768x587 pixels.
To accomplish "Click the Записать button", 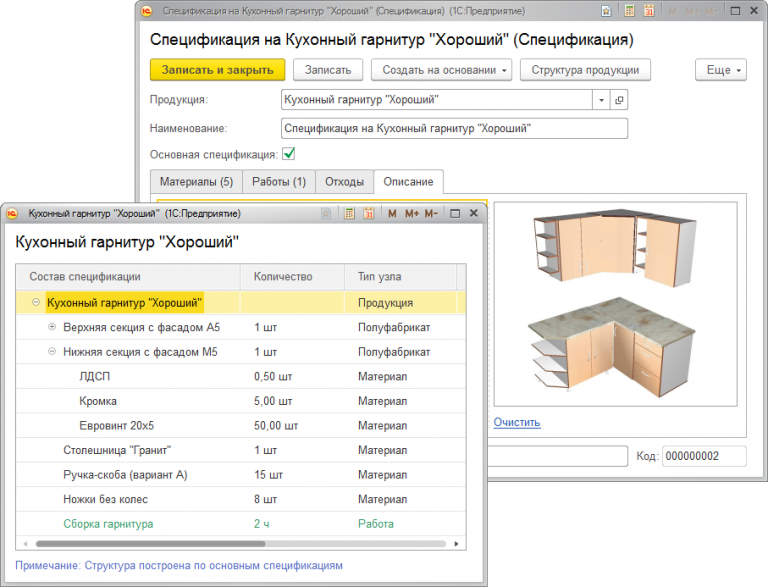I will coord(328,70).
